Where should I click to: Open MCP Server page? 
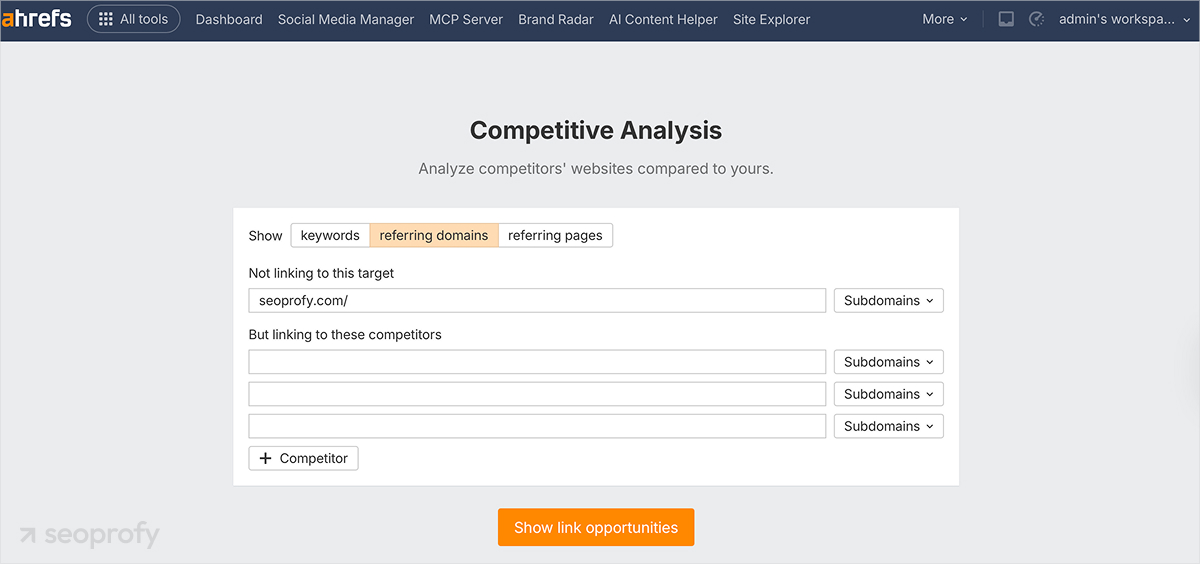pos(466,19)
